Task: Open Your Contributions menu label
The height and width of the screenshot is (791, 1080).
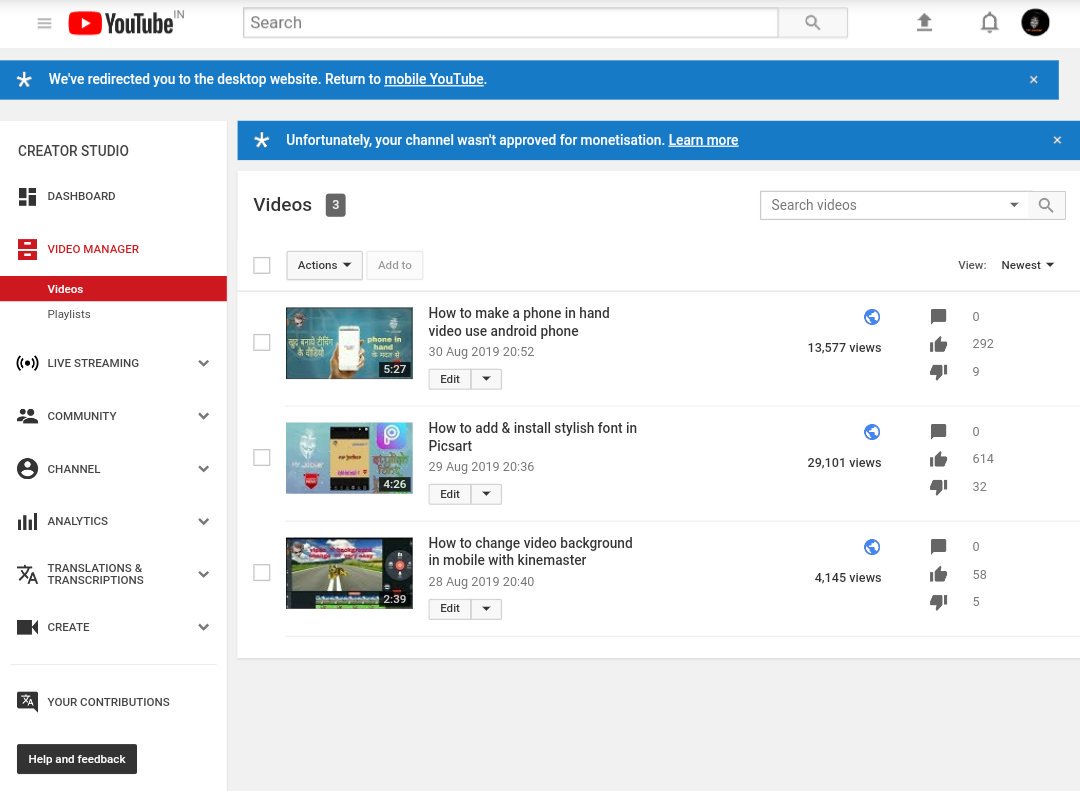Action: coord(108,702)
